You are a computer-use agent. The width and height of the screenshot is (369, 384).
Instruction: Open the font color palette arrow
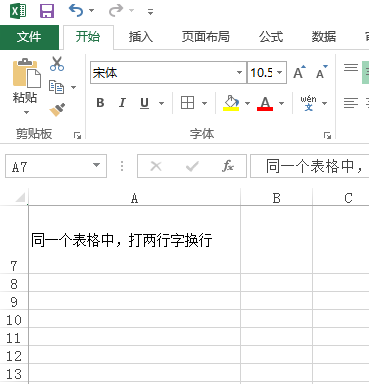coord(282,103)
